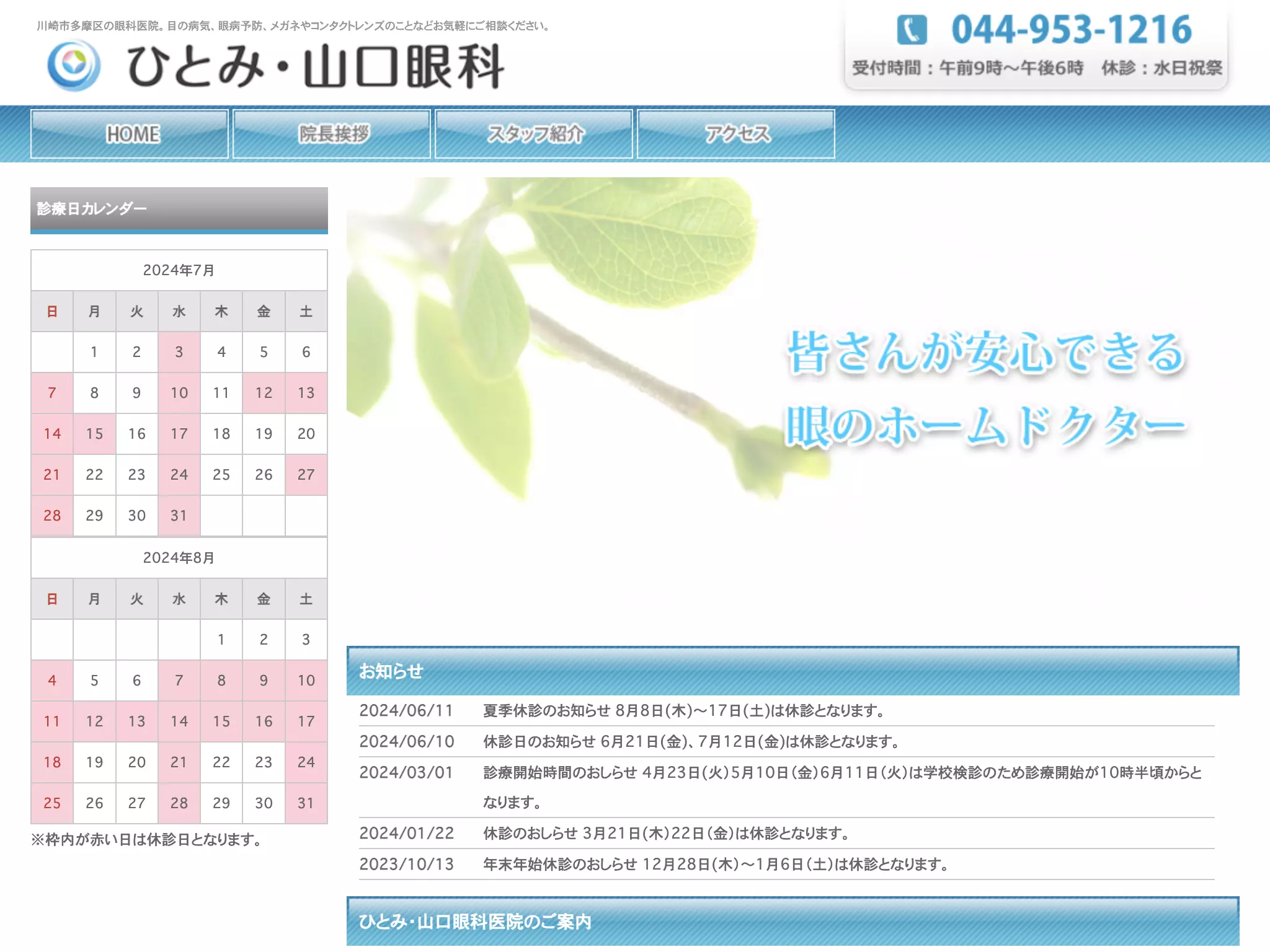Open the スタッフ紹介 navigation tab
The image size is (1270, 952).
click(x=534, y=134)
